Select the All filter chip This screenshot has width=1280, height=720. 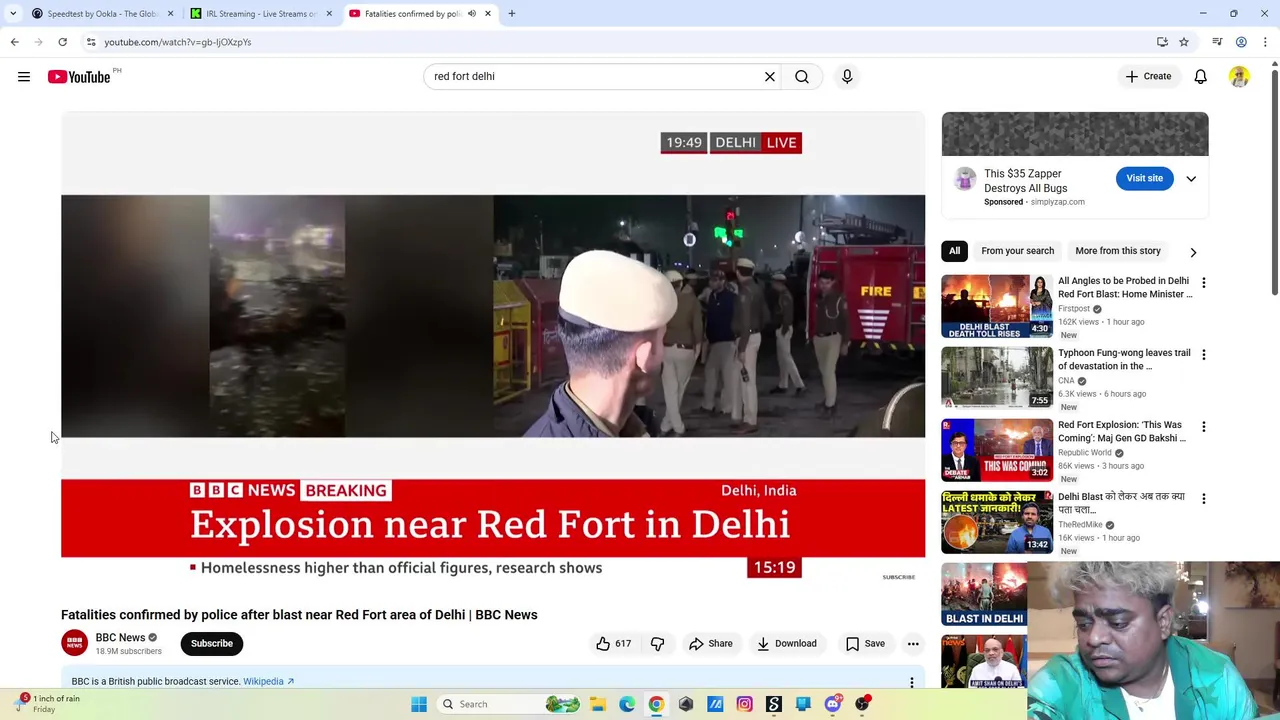(954, 251)
